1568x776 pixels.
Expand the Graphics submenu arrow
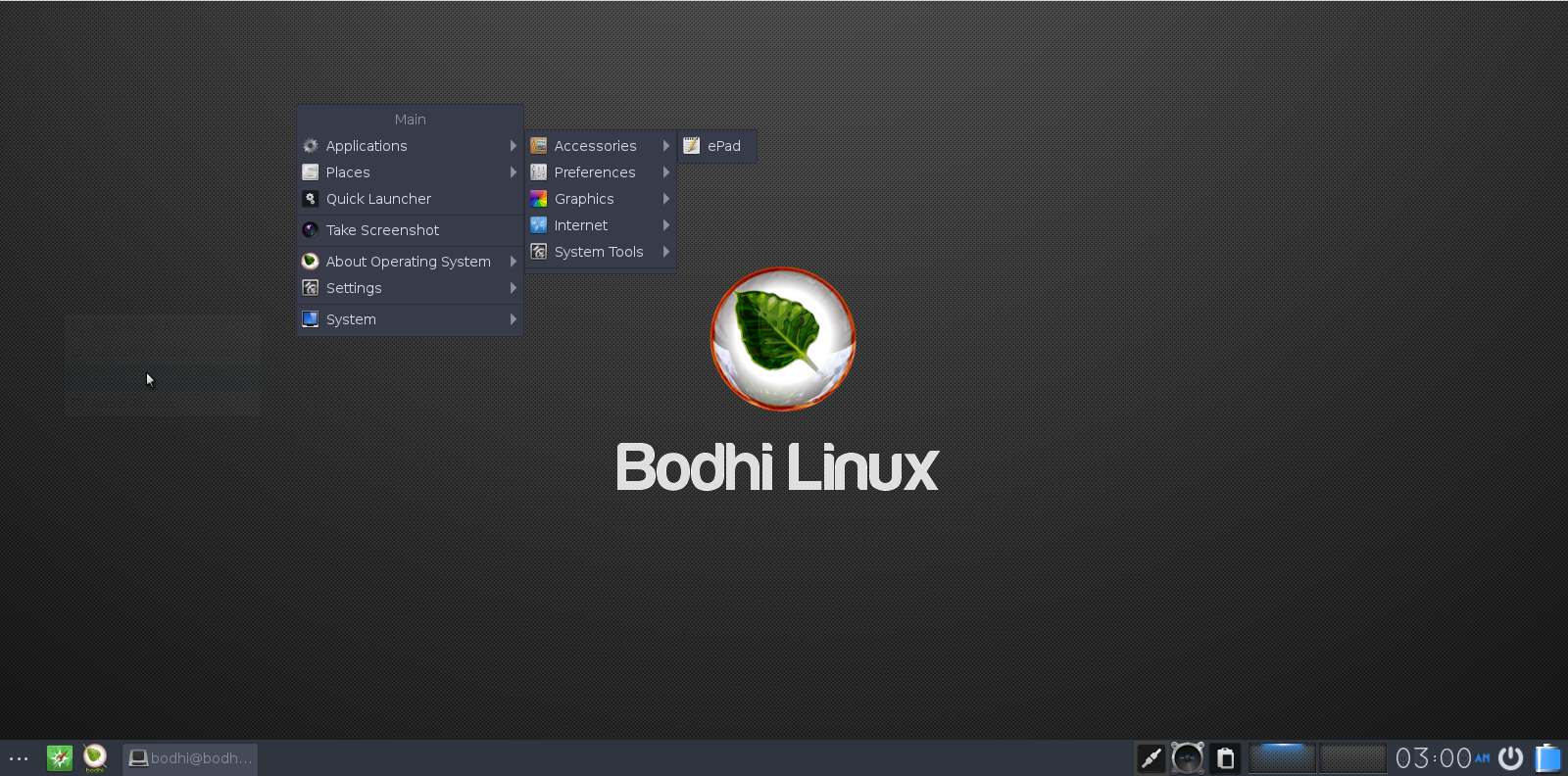(666, 199)
